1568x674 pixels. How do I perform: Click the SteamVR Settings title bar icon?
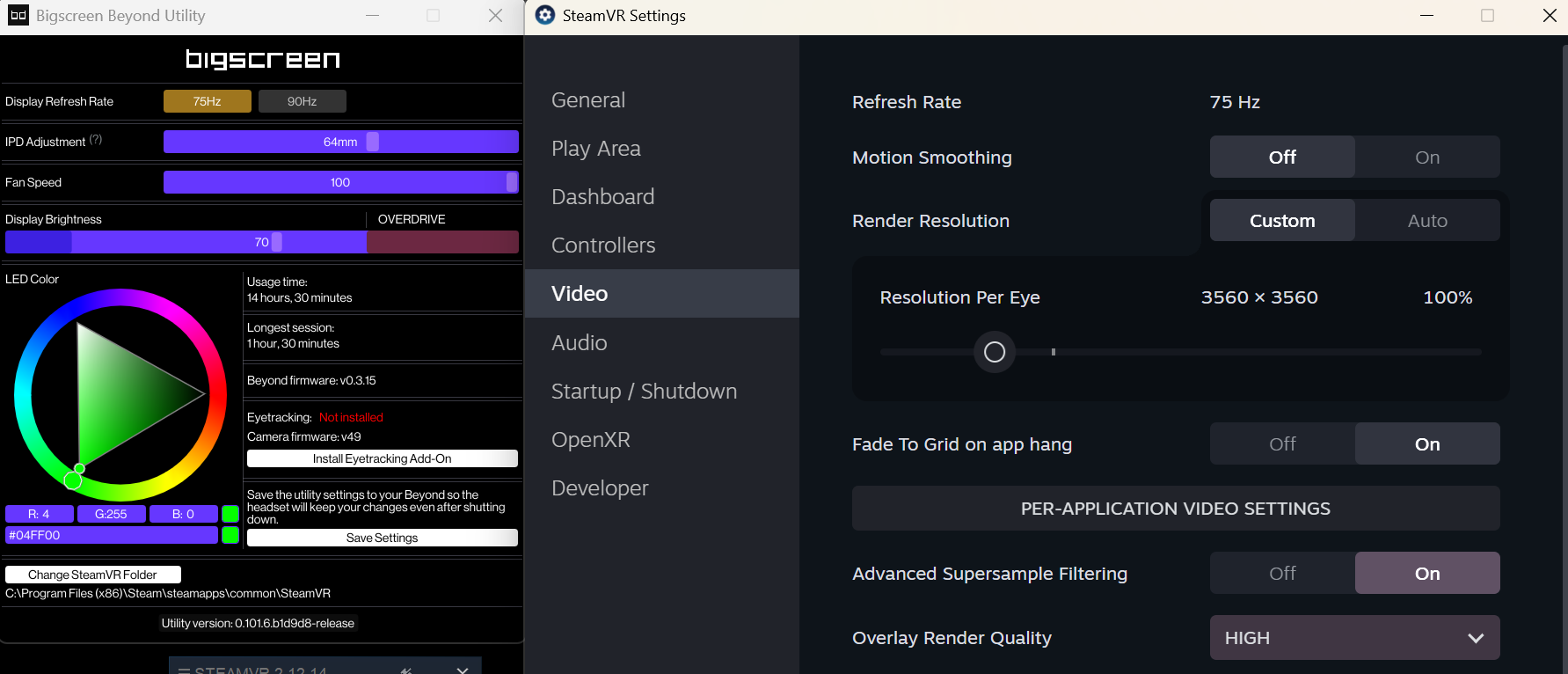[545, 15]
